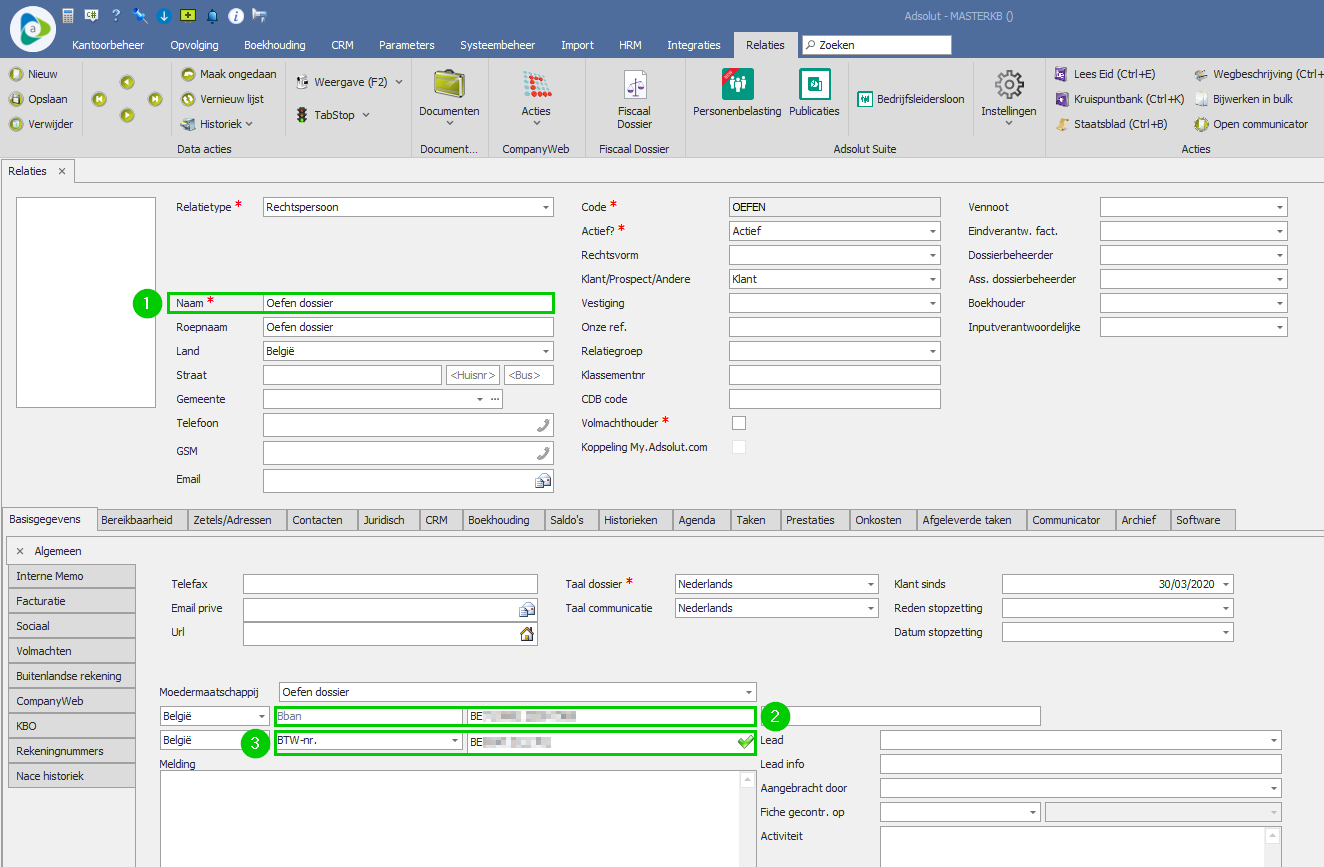This screenshot has width=1324, height=867.
Task: Click the Lees Eid icon
Action: pyautogui.click(x=1062, y=74)
